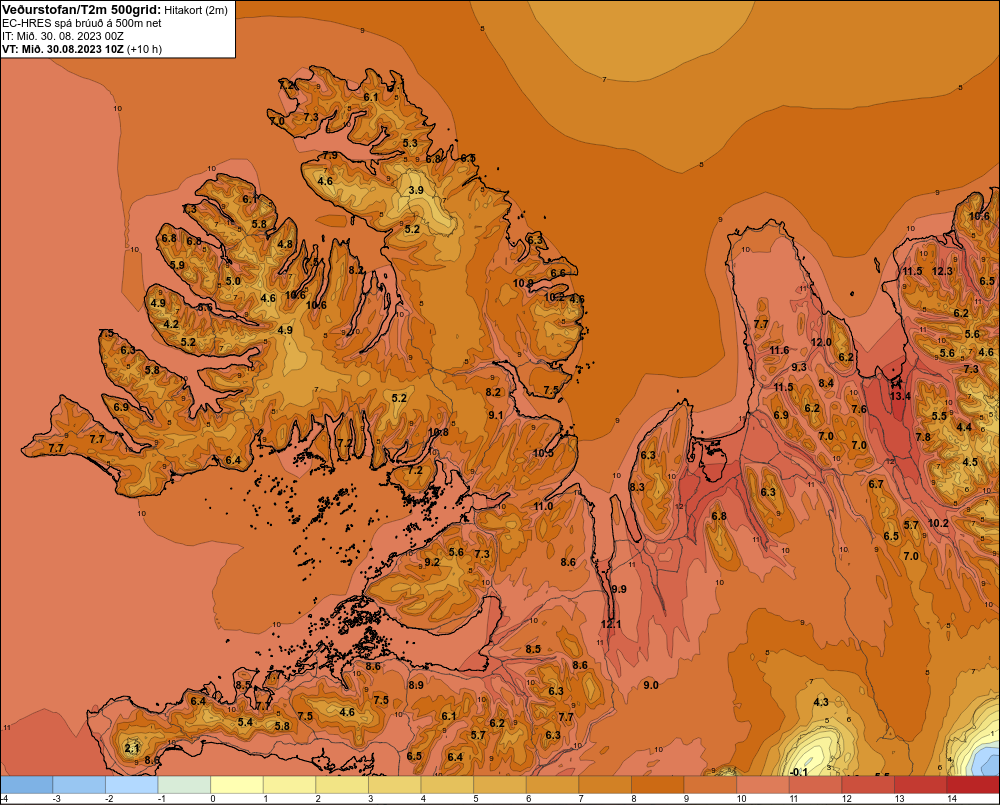Select the 5.3 temperature reading
Image resolution: width=1000 pixels, height=805 pixels.
click(x=410, y=144)
